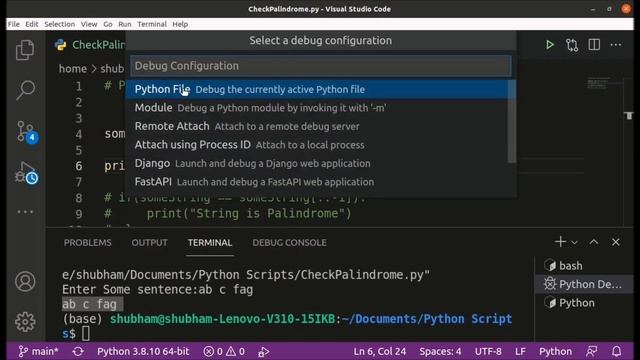Open the Run and Debug view
This screenshot has width=640, height=360.
coord(26,172)
